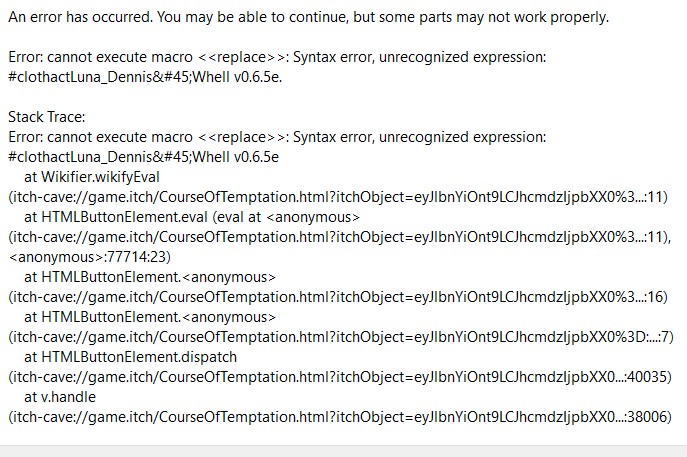Click the "cannot execute macro" line above Stack Trace

pyautogui.click(x=277, y=57)
